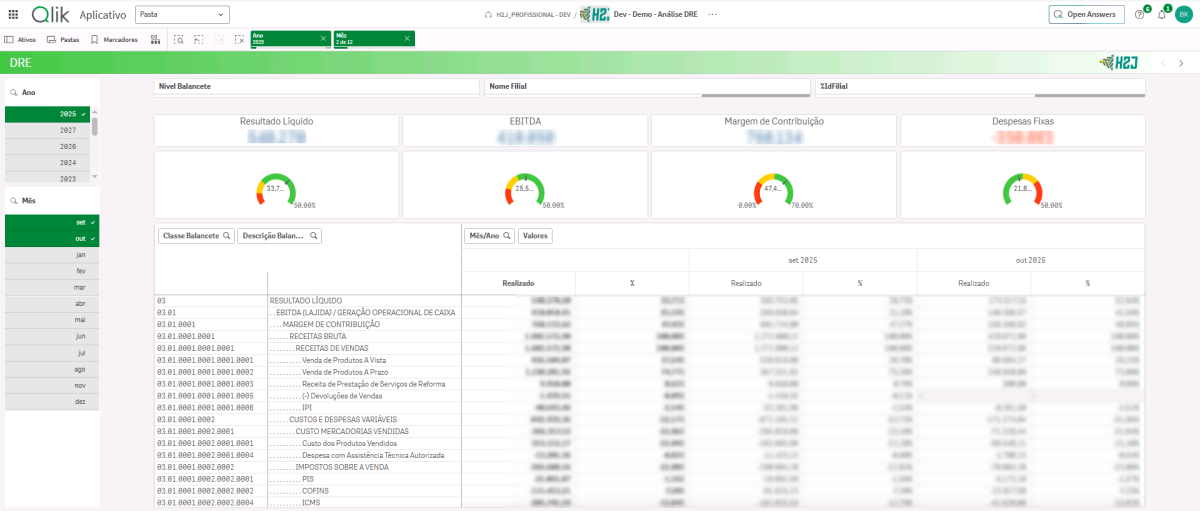This screenshot has width=1200, height=511.
Task: Open the selections tool grid icon
Action: click(155, 40)
